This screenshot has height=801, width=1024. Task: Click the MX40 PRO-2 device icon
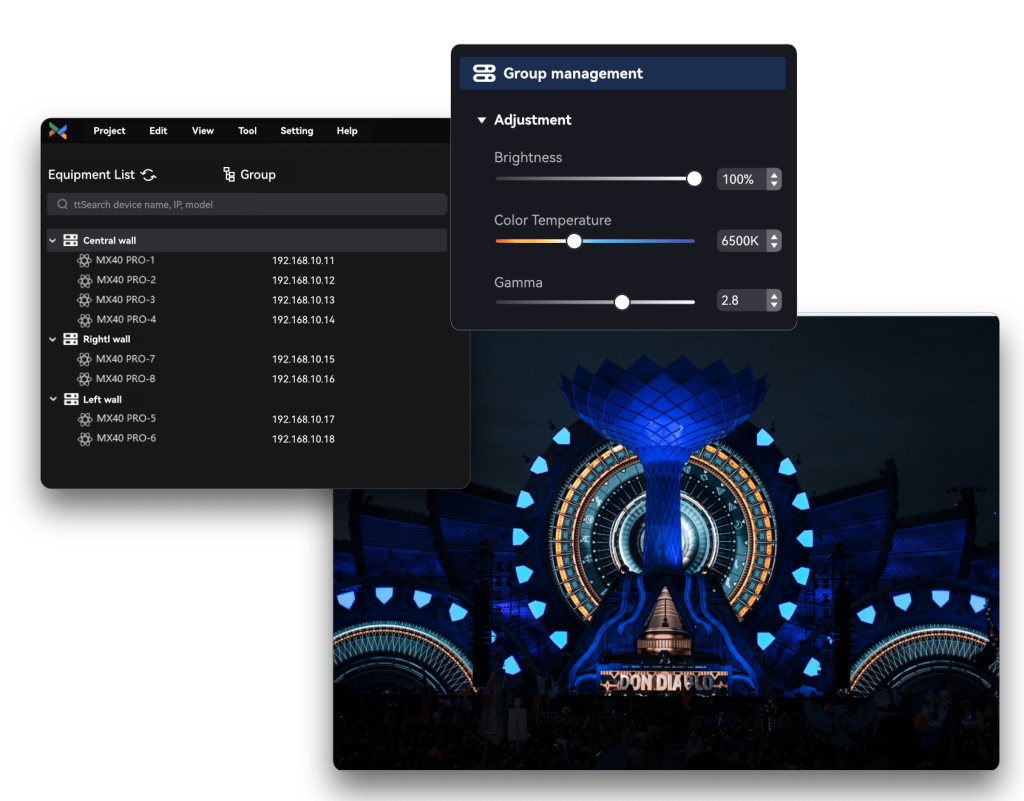tap(85, 281)
